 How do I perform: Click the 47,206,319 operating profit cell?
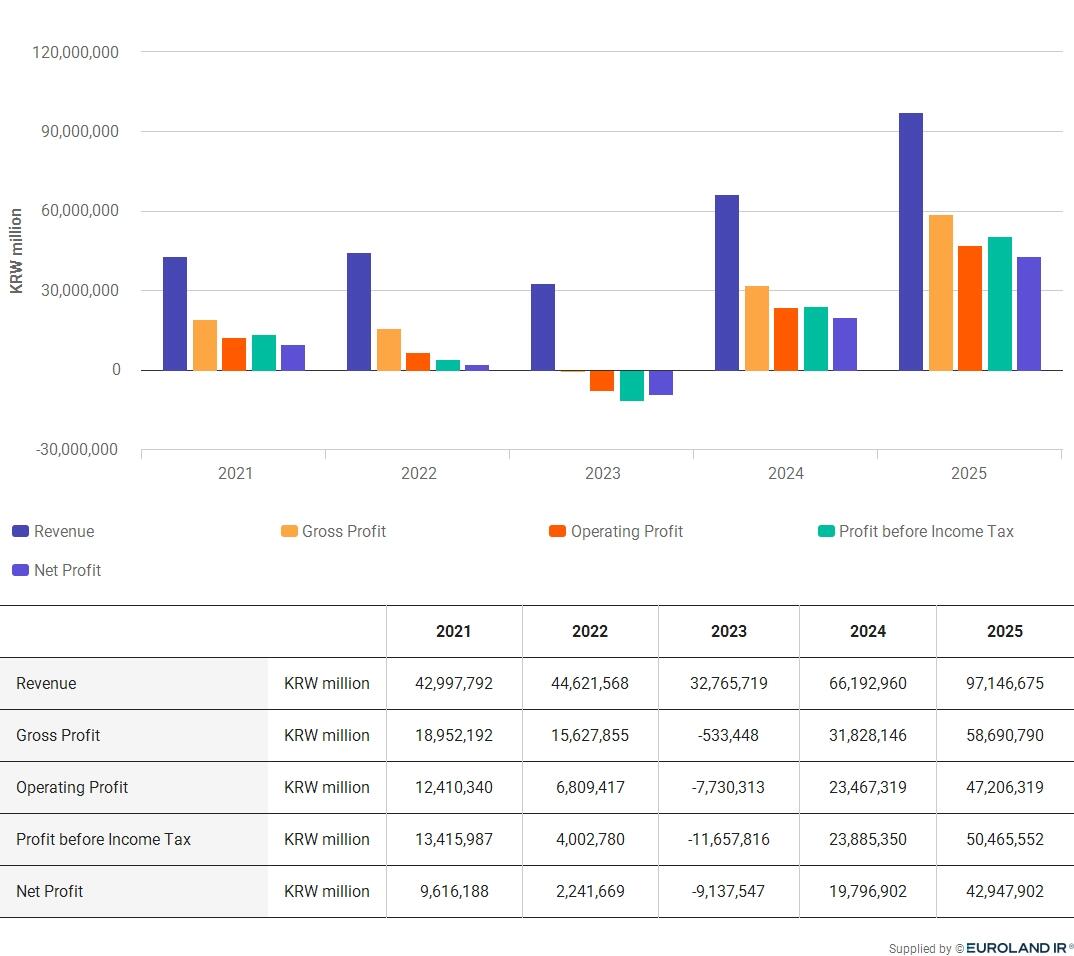point(1005,788)
